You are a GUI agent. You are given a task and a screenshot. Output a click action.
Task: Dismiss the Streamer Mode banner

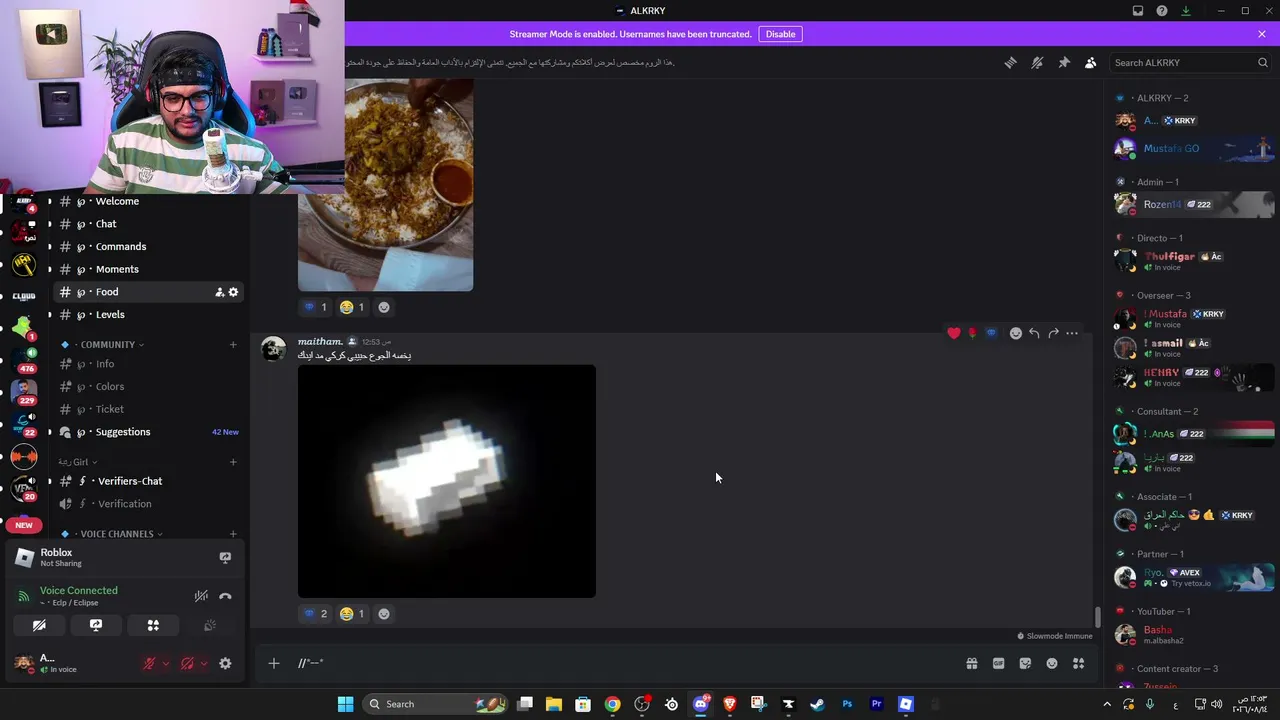point(1262,34)
